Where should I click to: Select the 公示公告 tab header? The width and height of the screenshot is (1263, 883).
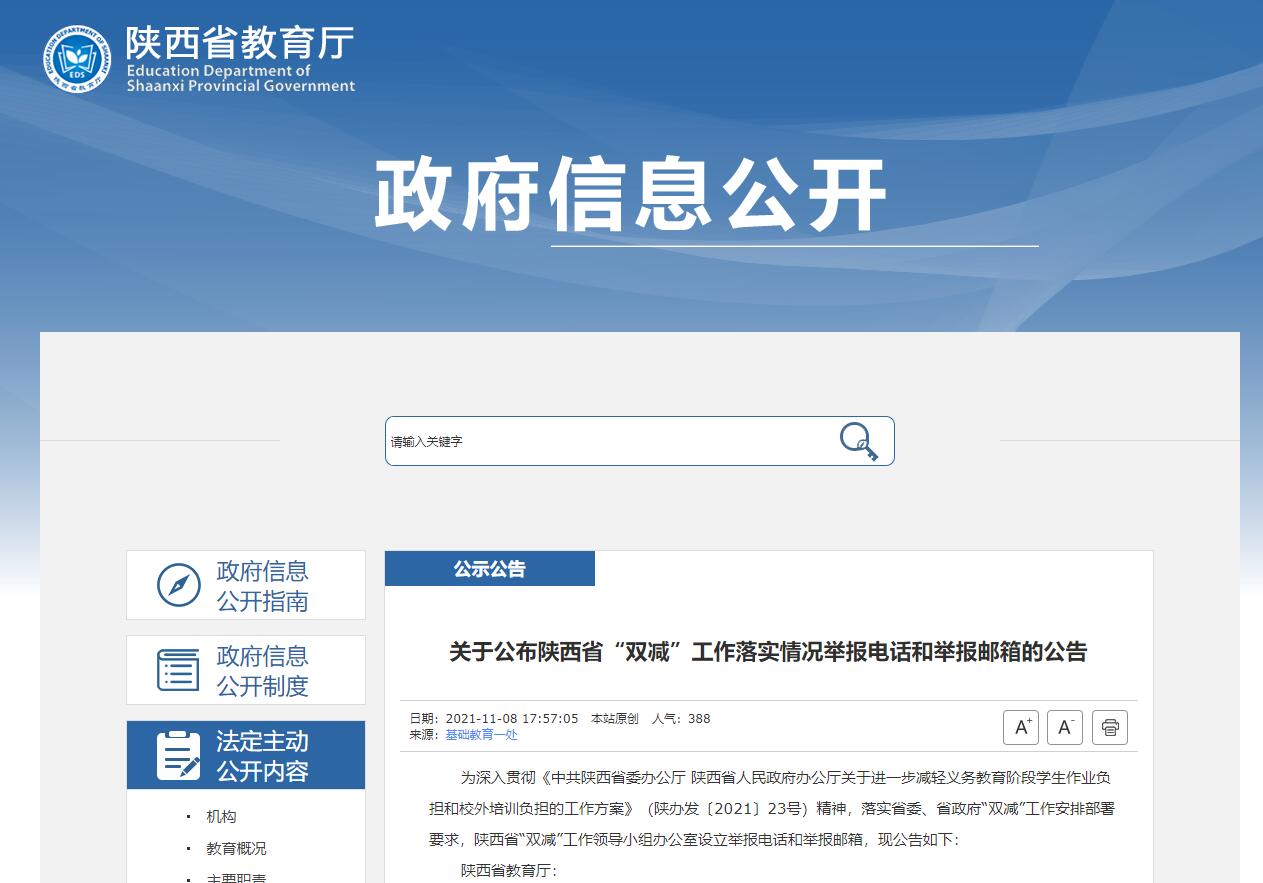490,569
